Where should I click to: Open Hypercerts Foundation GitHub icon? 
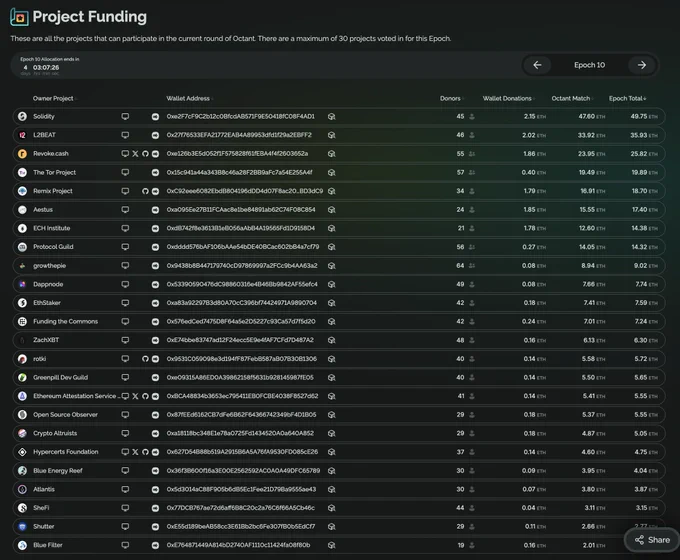(x=145, y=452)
